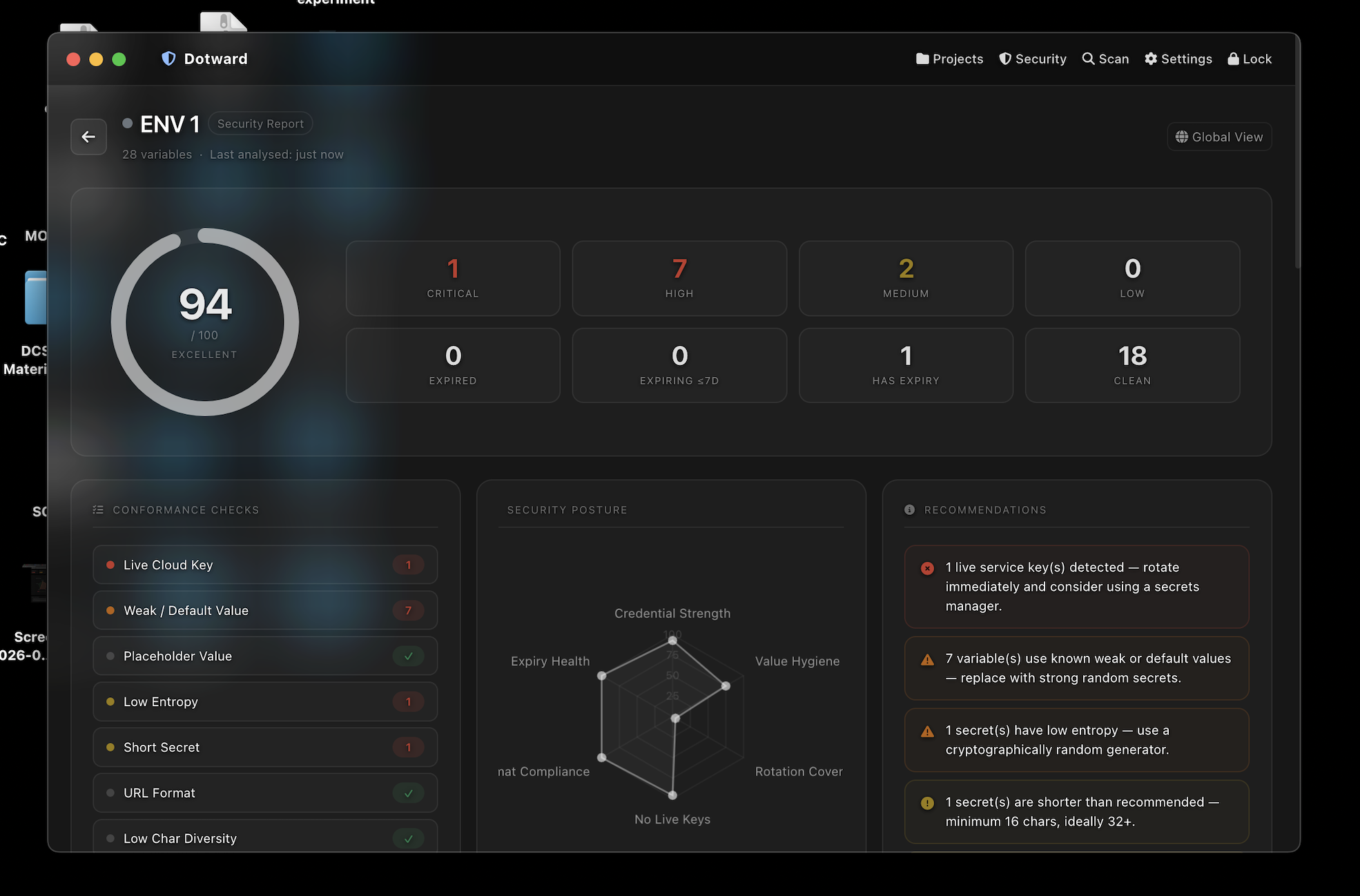Open the Critical count card

[x=453, y=278]
